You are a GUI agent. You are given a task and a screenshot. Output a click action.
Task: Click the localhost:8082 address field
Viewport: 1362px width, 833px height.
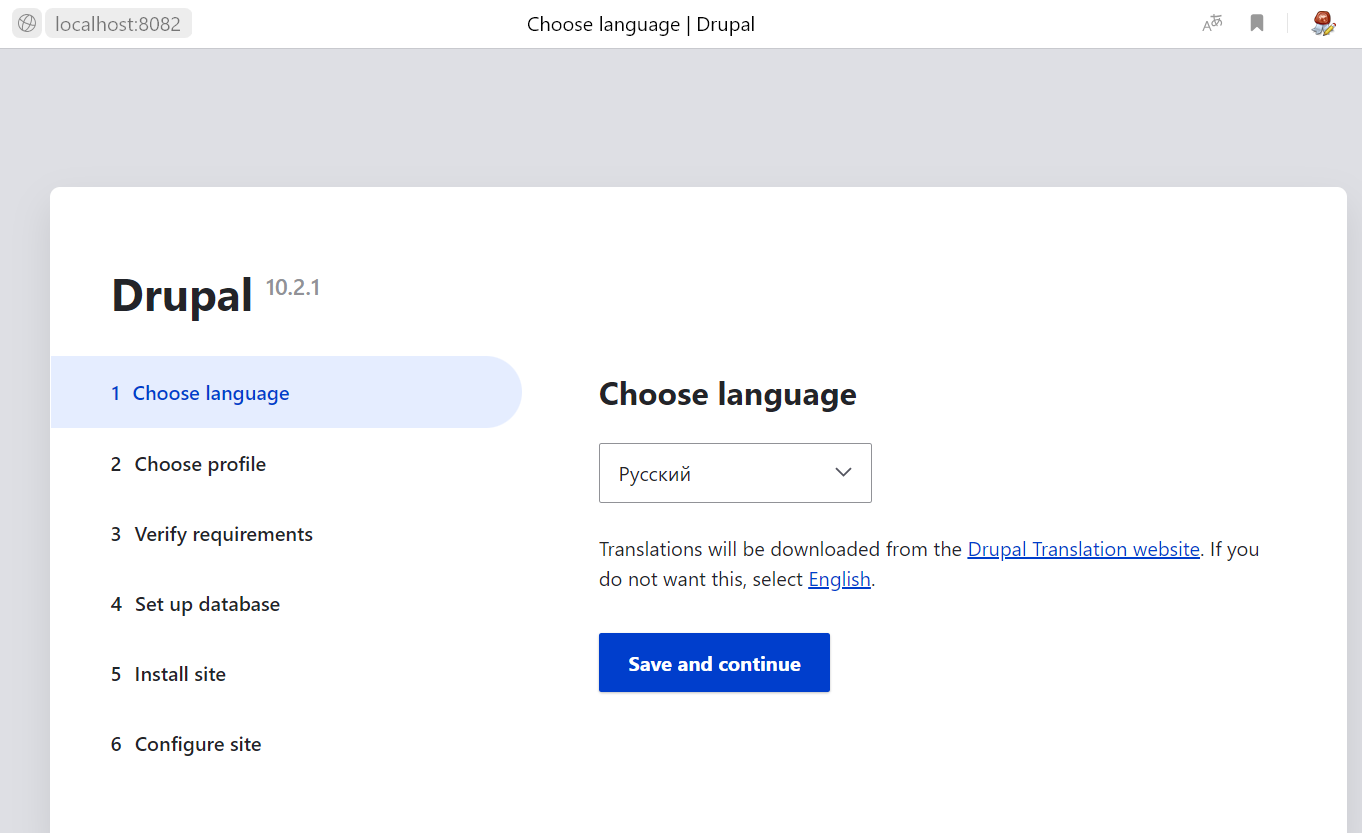pos(118,24)
